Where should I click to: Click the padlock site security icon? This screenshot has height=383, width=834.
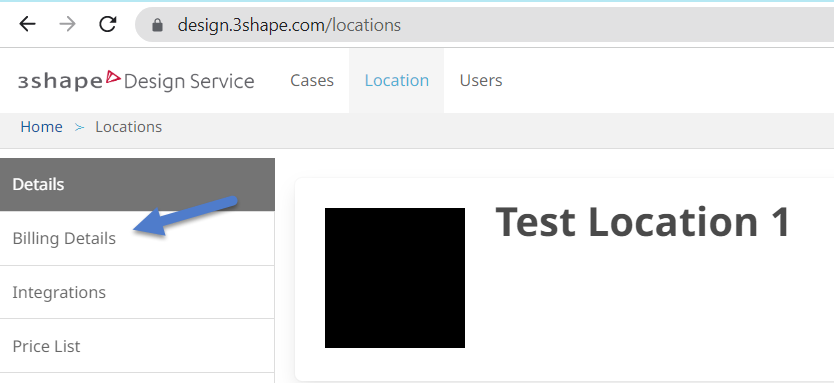[157, 25]
